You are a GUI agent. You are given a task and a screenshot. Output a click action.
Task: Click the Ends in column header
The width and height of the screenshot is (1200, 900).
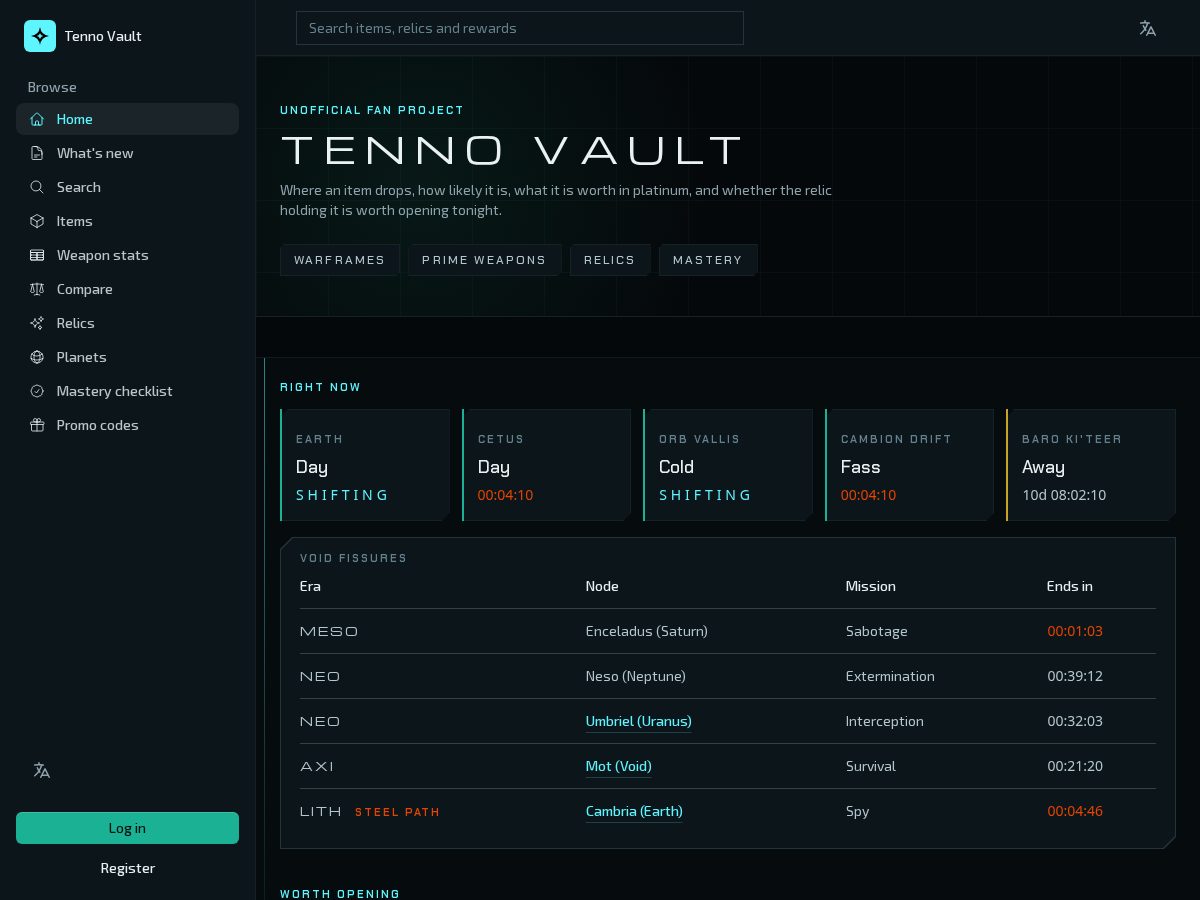click(1070, 586)
